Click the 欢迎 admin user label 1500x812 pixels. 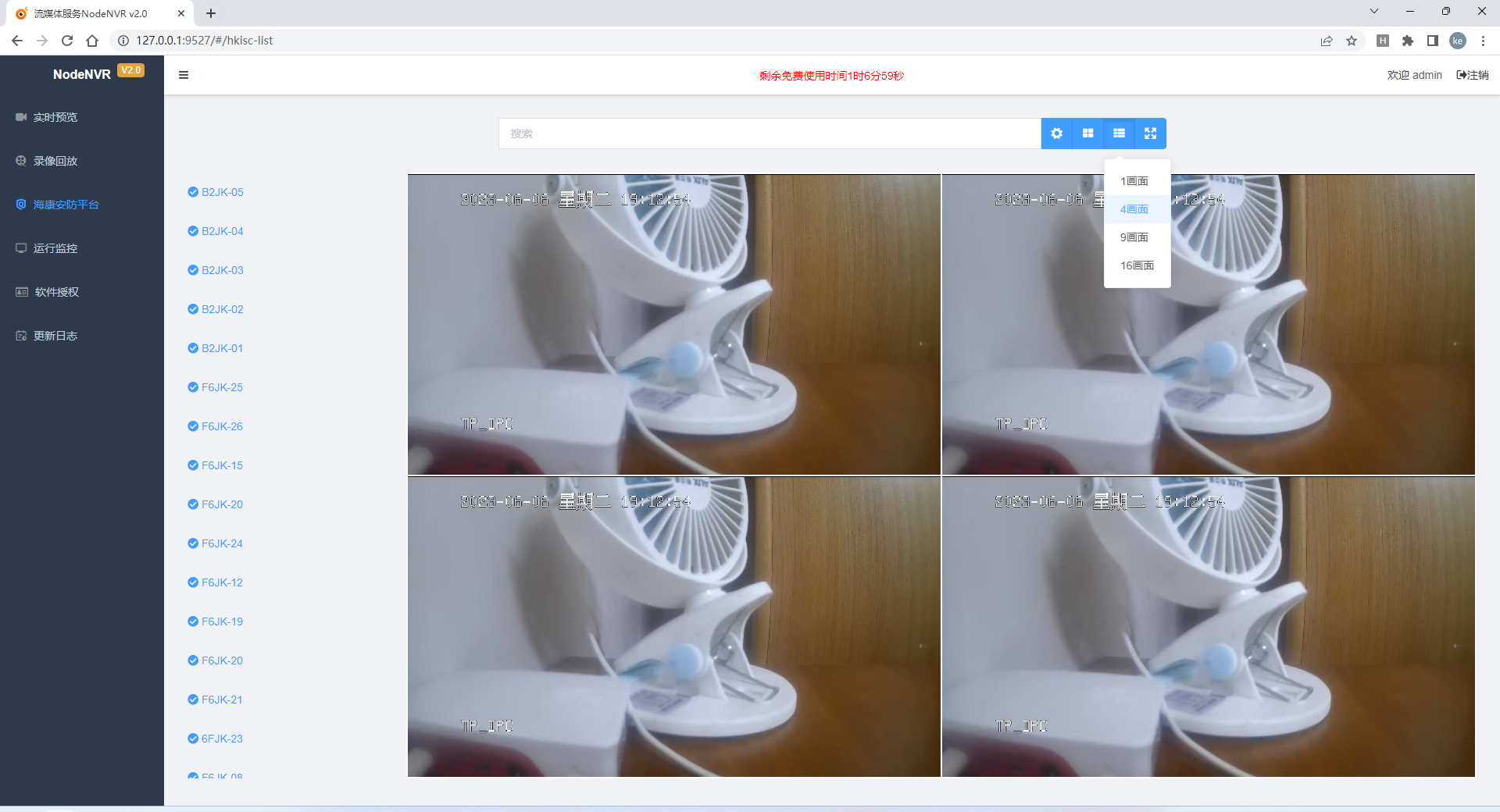click(1414, 75)
